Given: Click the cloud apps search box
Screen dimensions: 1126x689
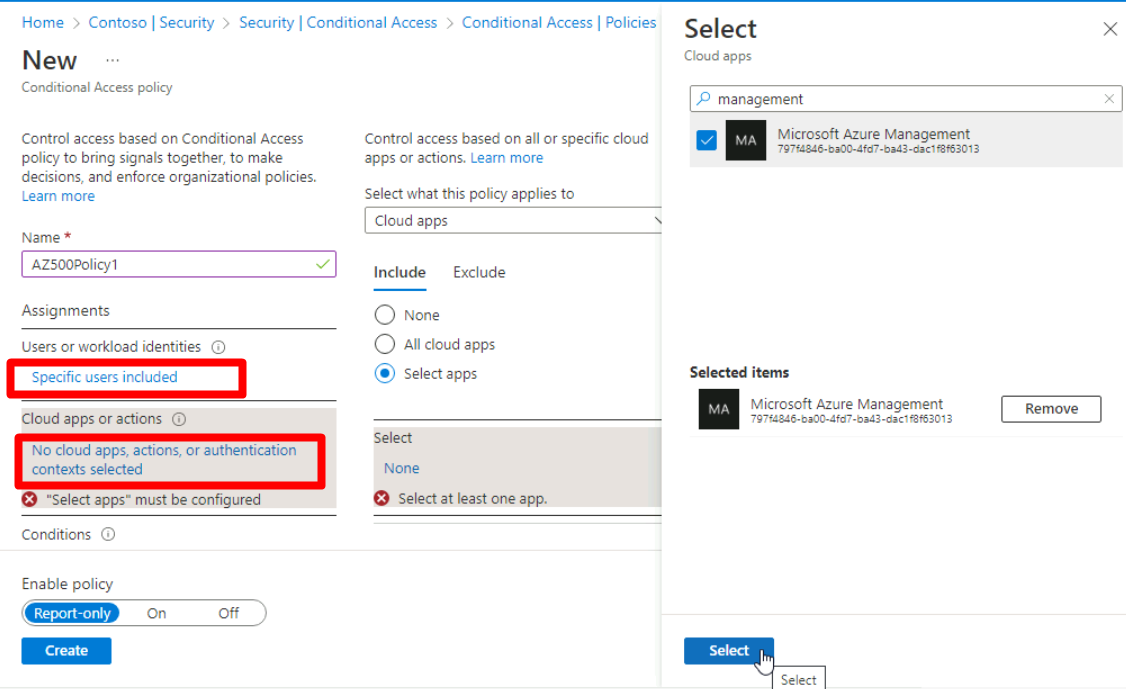Looking at the screenshot, I should coord(906,98).
